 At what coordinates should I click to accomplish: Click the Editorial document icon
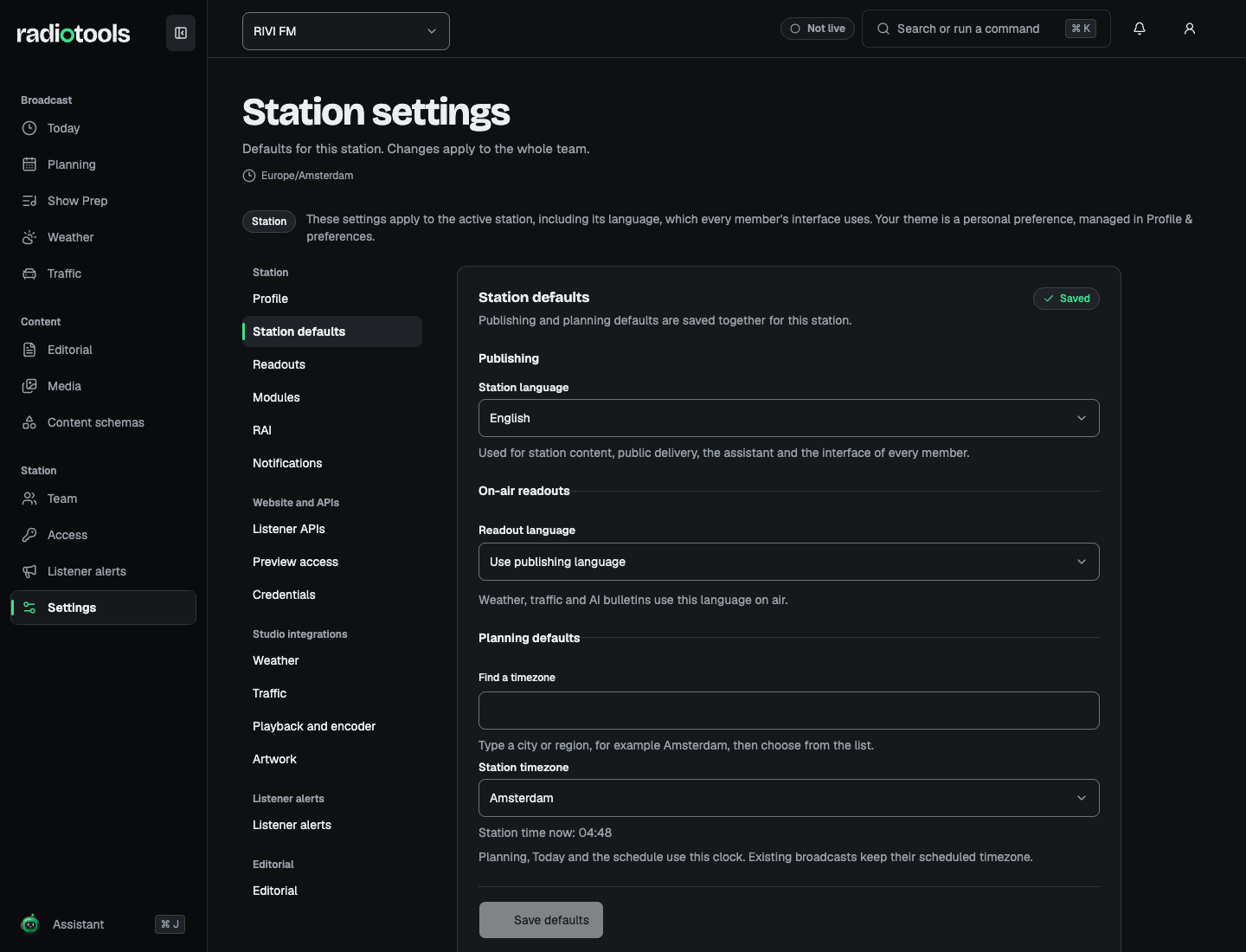click(29, 350)
